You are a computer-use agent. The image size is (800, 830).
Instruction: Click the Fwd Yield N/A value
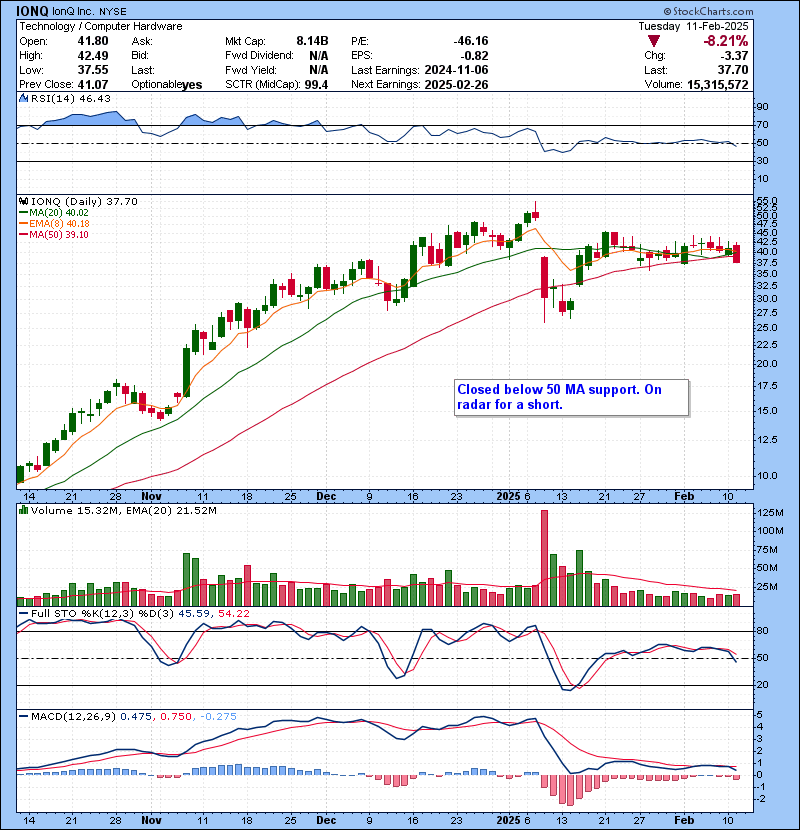coord(319,70)
